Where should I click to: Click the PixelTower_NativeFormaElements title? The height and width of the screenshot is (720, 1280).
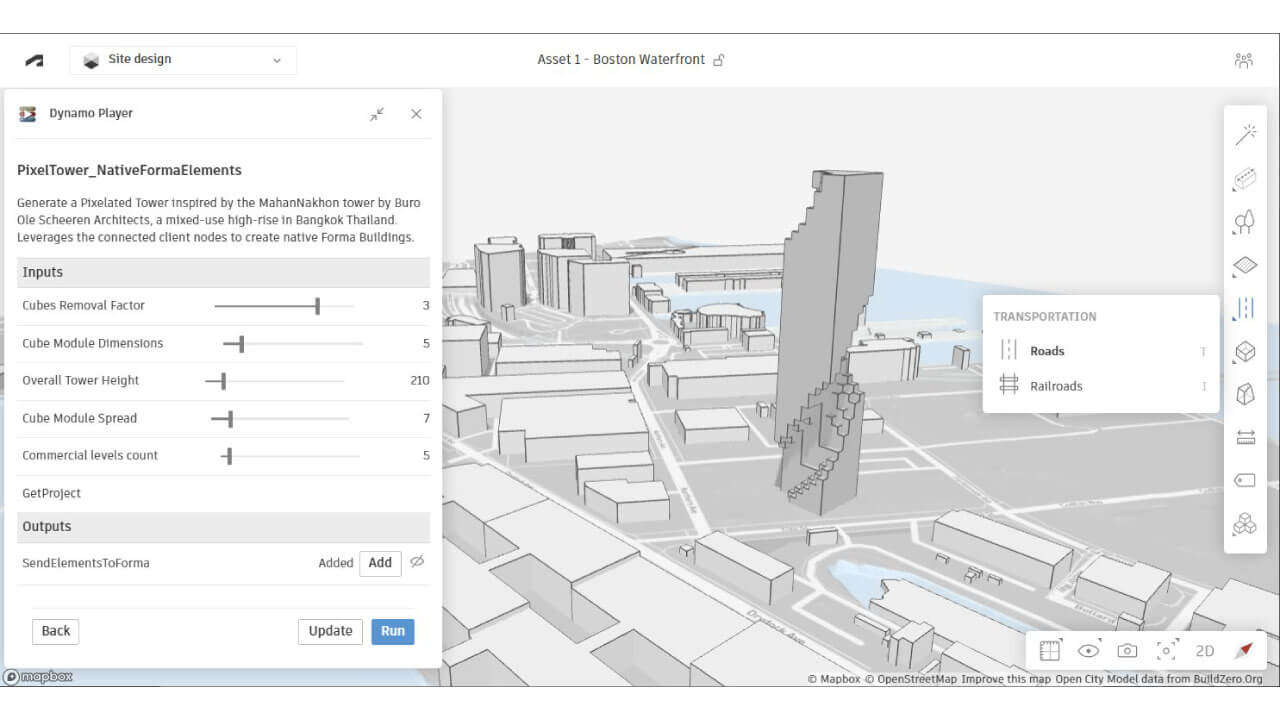[x=129, y=170]
